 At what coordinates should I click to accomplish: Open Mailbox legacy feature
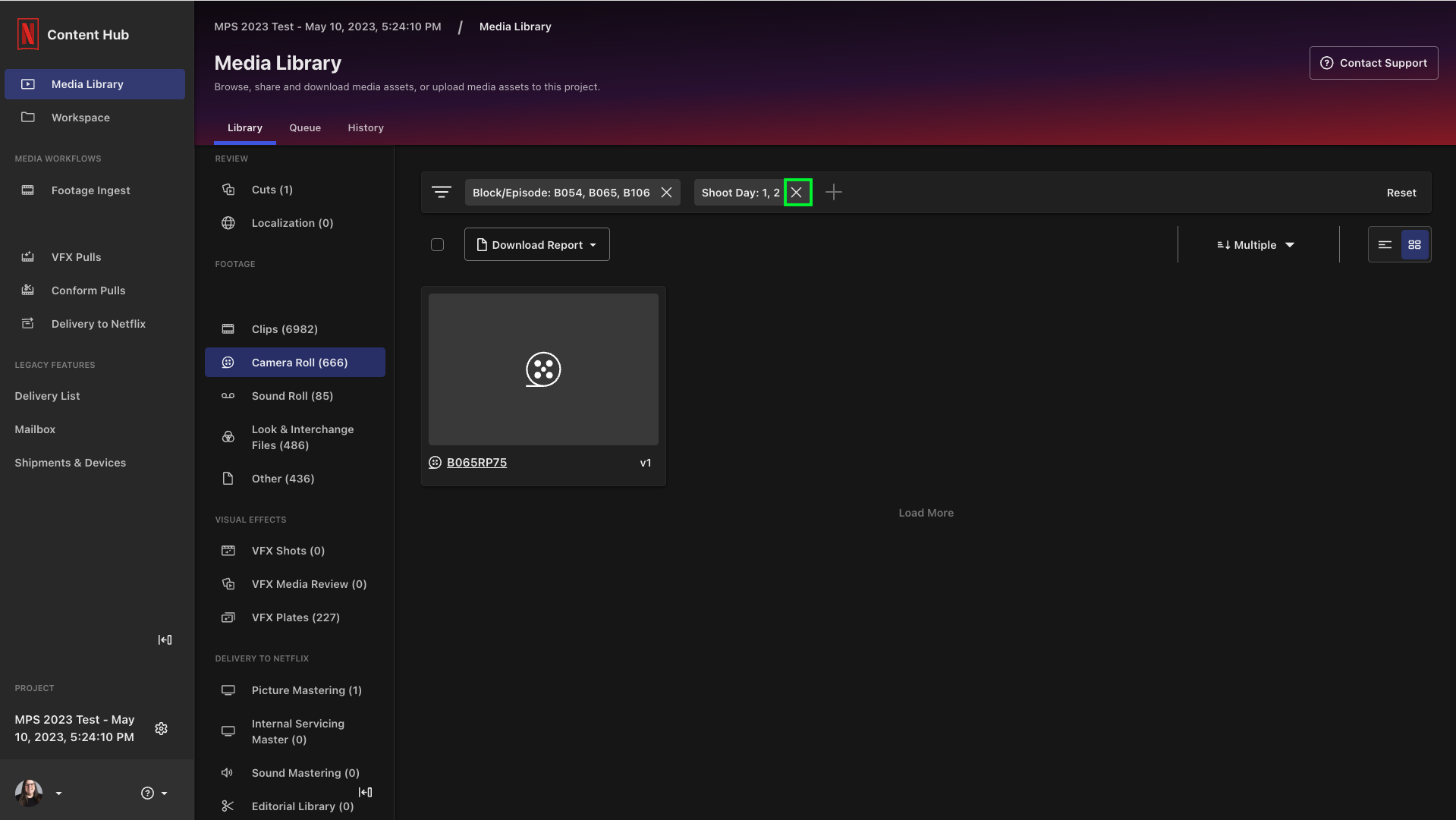tap(35, 429)
